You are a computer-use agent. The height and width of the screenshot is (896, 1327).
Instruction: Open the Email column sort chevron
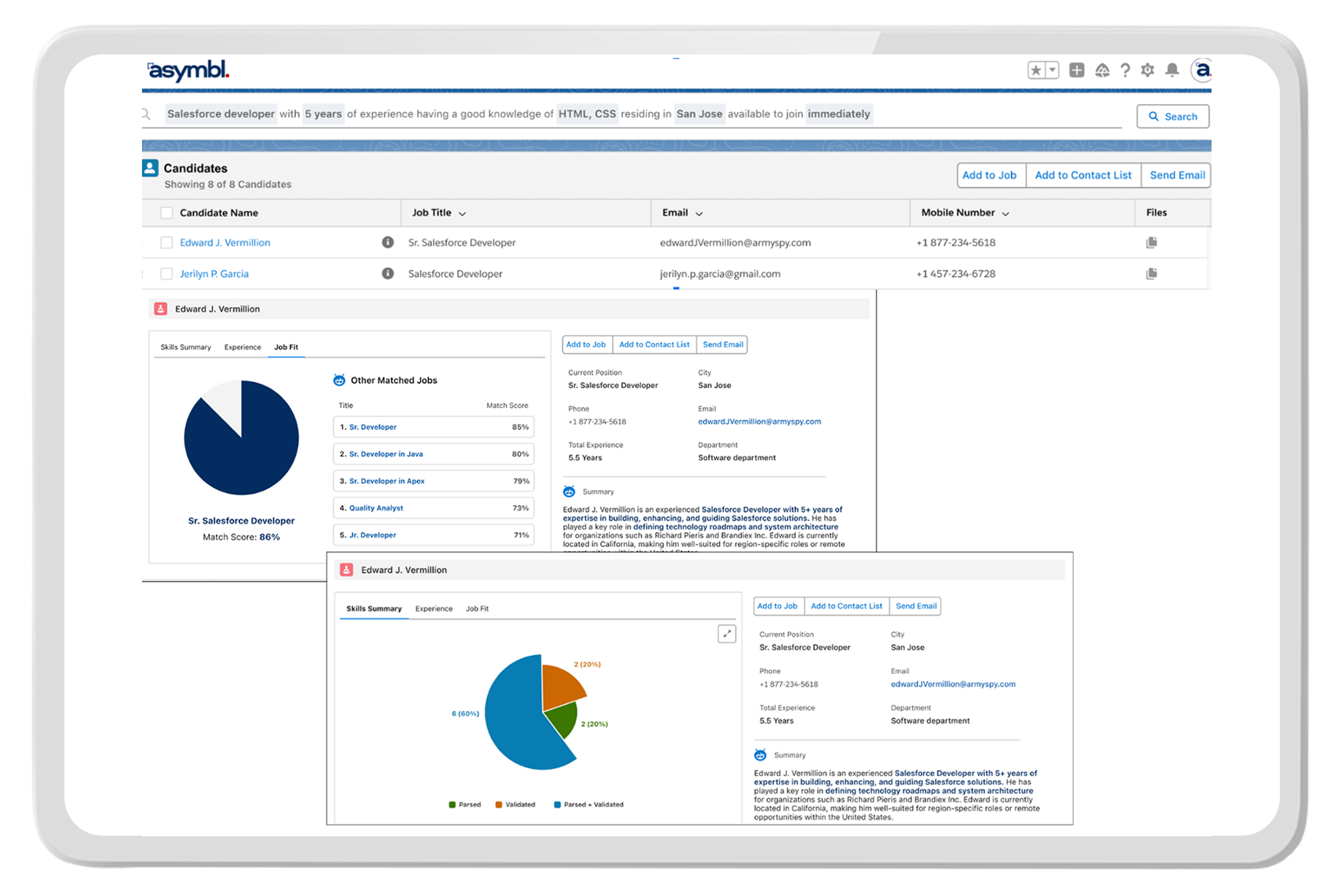click(x=699, y=214)
